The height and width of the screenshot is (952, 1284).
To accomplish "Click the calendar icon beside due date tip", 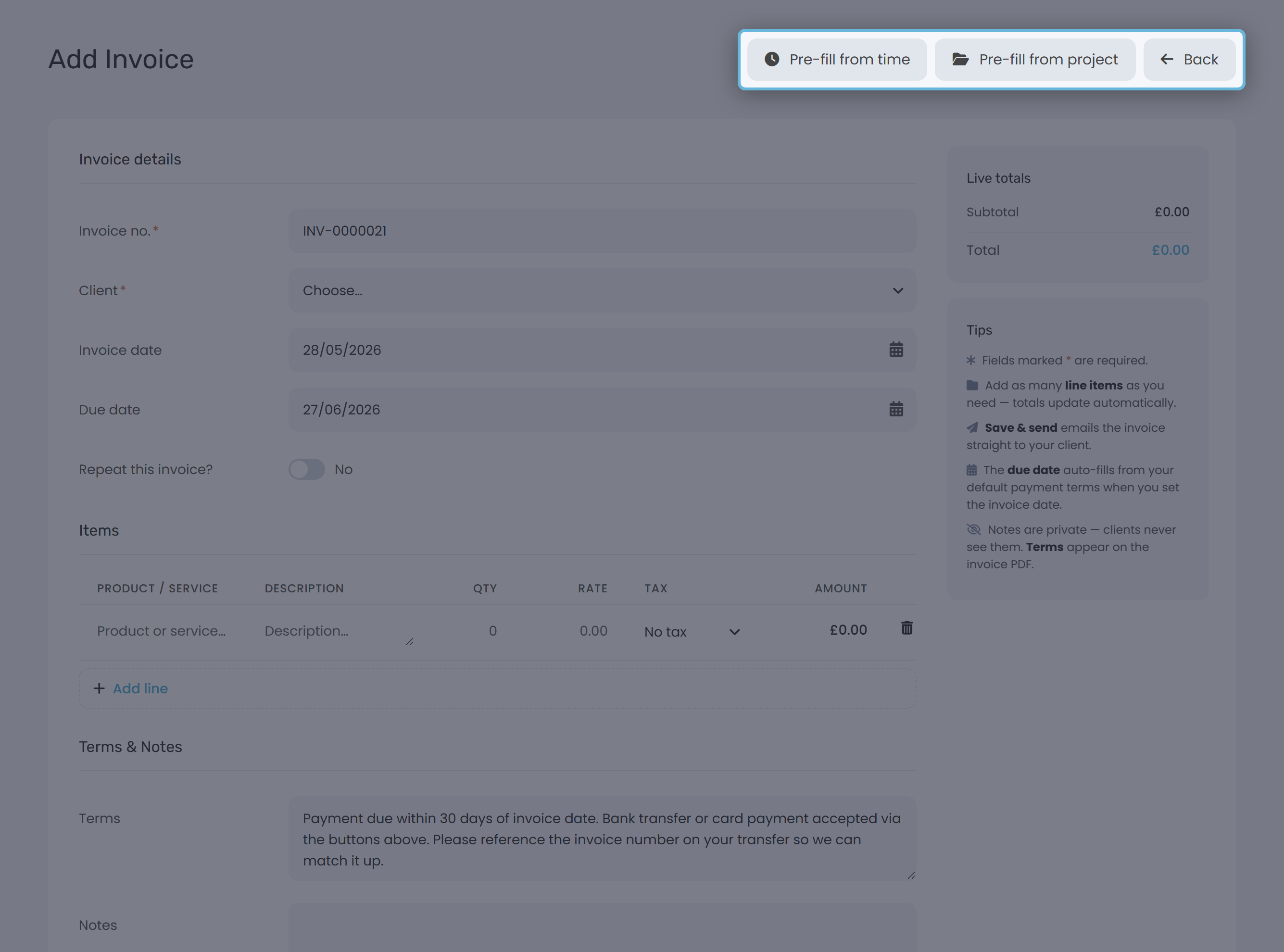I will pos(971,470).
